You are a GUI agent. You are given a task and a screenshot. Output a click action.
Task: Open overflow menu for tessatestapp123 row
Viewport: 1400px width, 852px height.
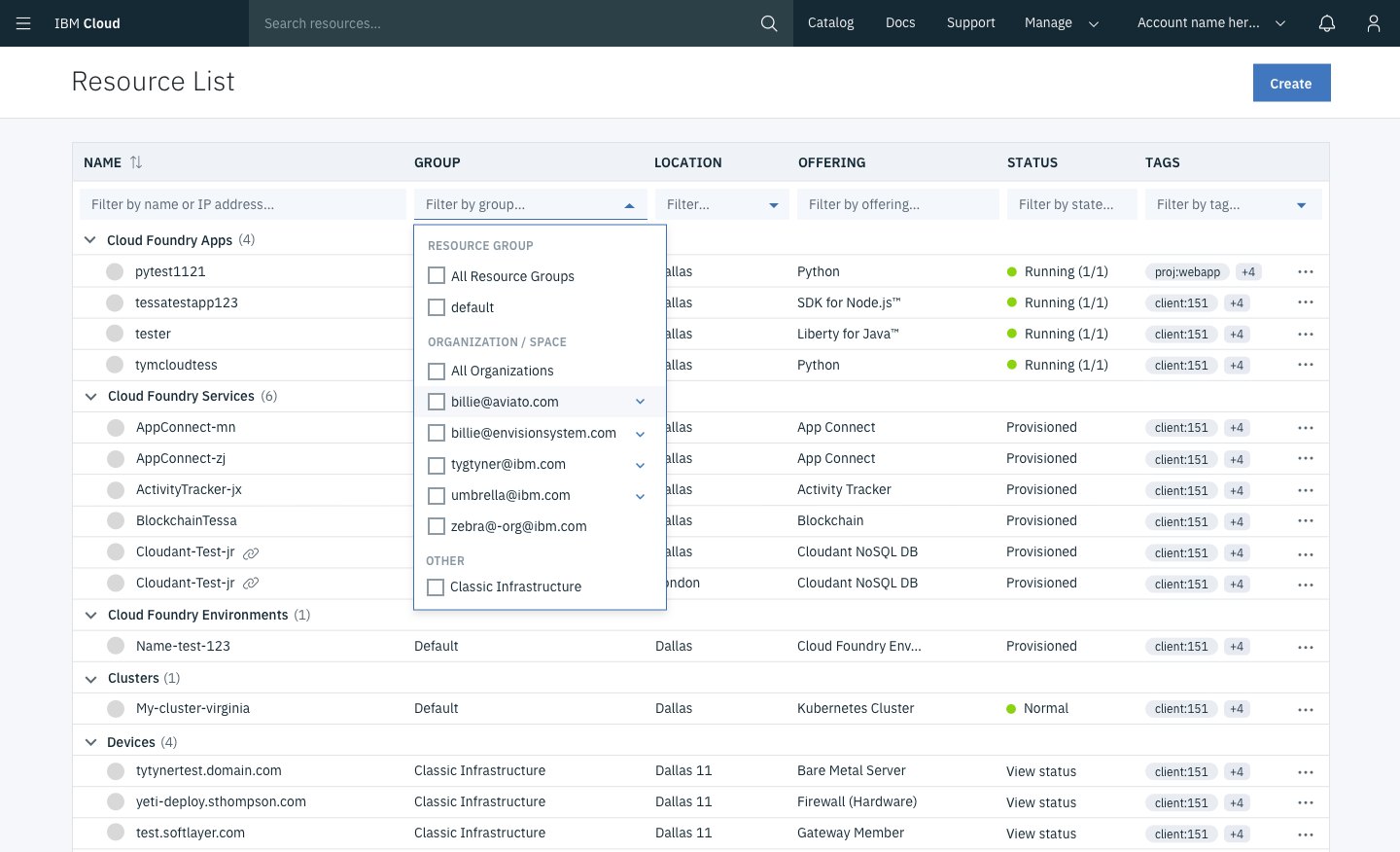(x=1306, y=302)
